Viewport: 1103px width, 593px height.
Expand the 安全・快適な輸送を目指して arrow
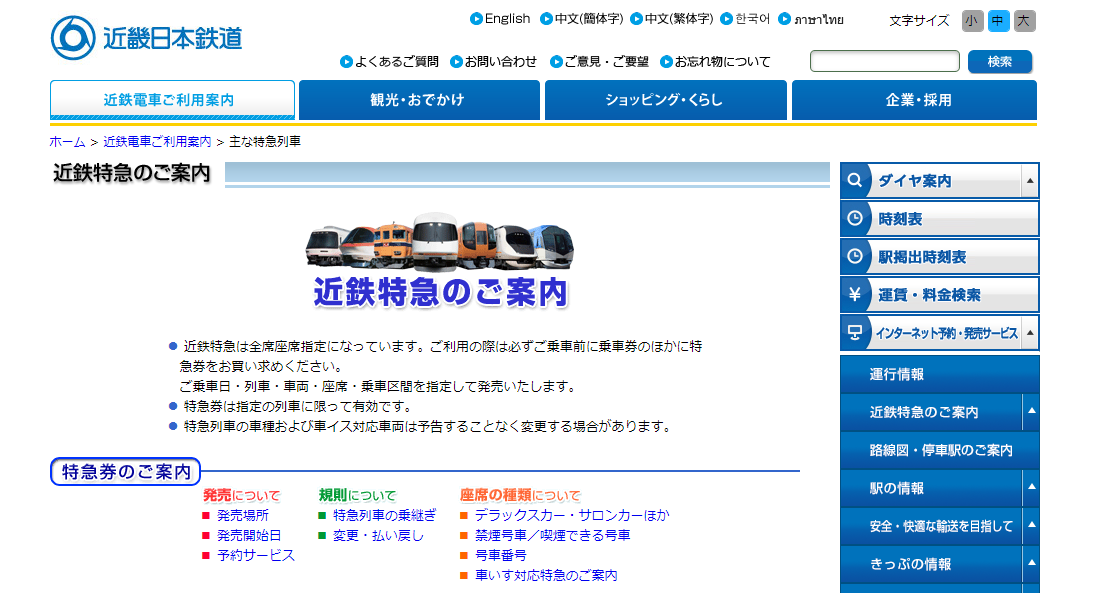[x=1031, y=525]
